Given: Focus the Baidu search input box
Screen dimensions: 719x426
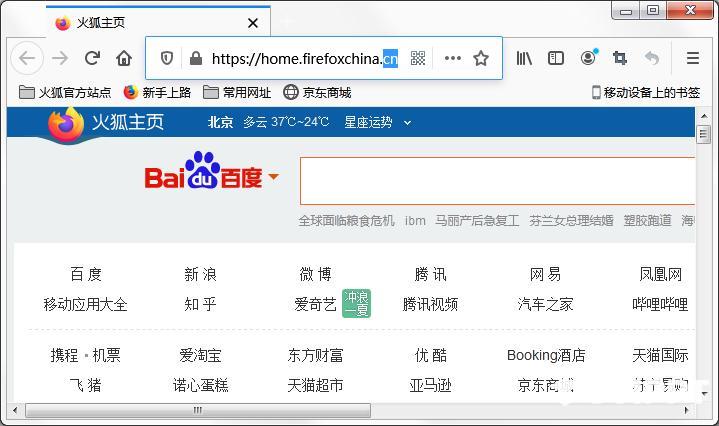Looking at the screenshot, I should [x=498, y=181].
